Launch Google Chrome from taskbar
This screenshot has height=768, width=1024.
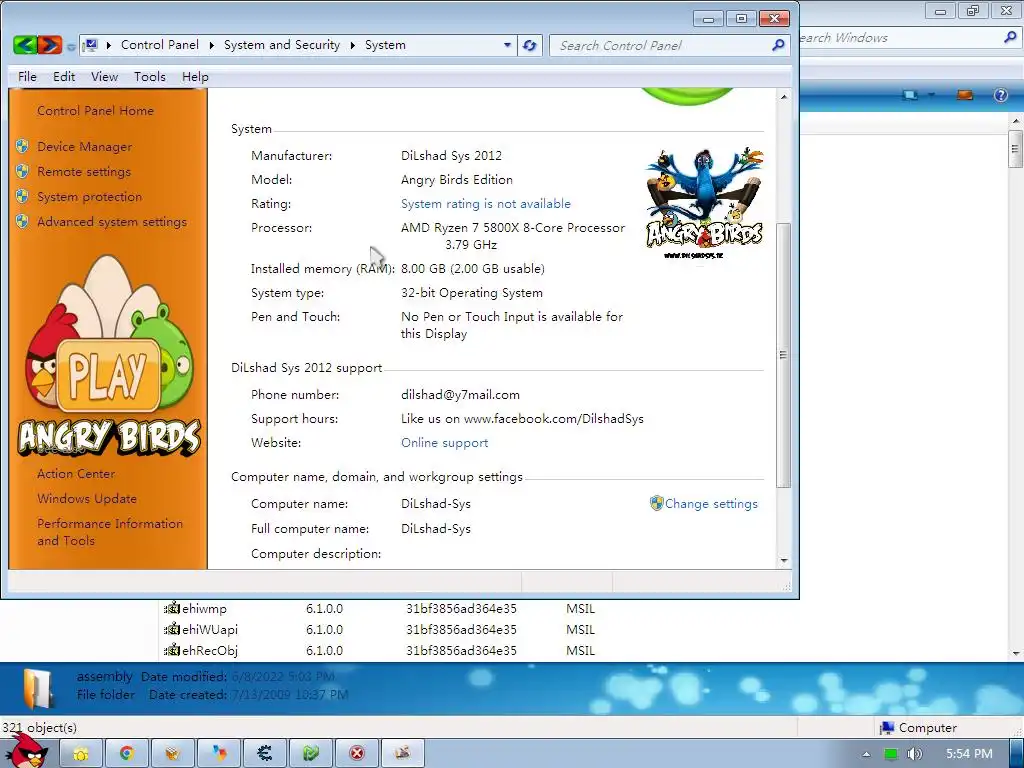pos(127,754)
